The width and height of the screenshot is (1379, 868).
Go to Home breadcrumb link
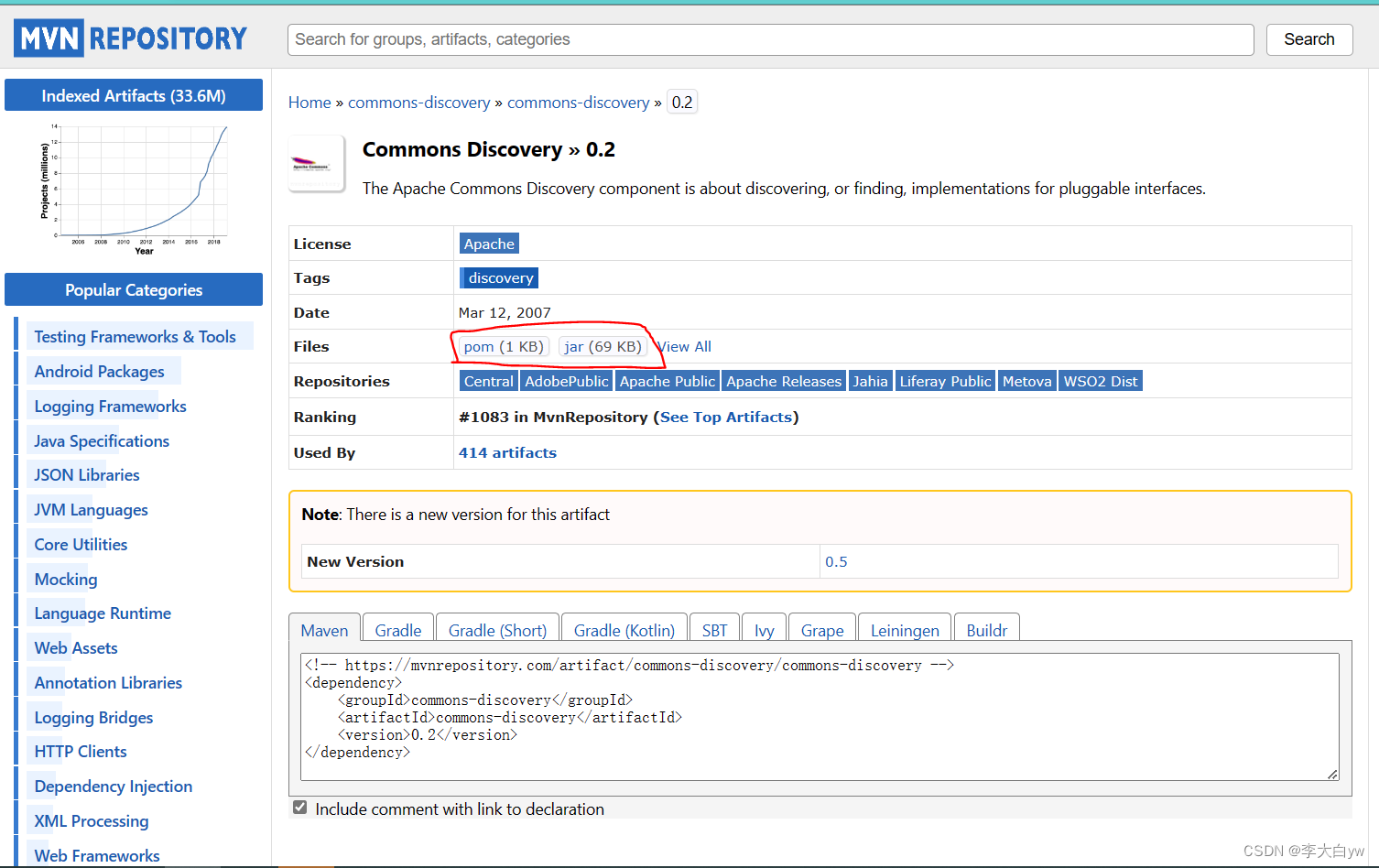[x=309, y=103]
